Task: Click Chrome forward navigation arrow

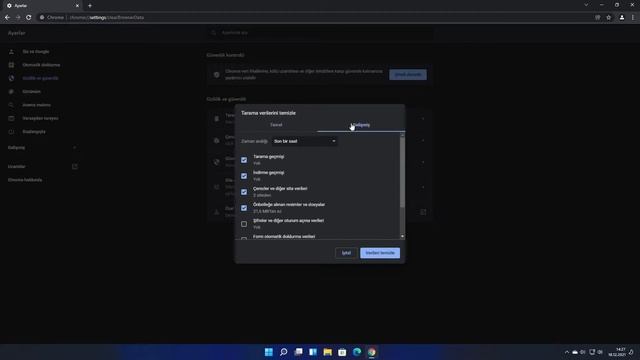Action: pyautogui.click(x=18, y=18)
